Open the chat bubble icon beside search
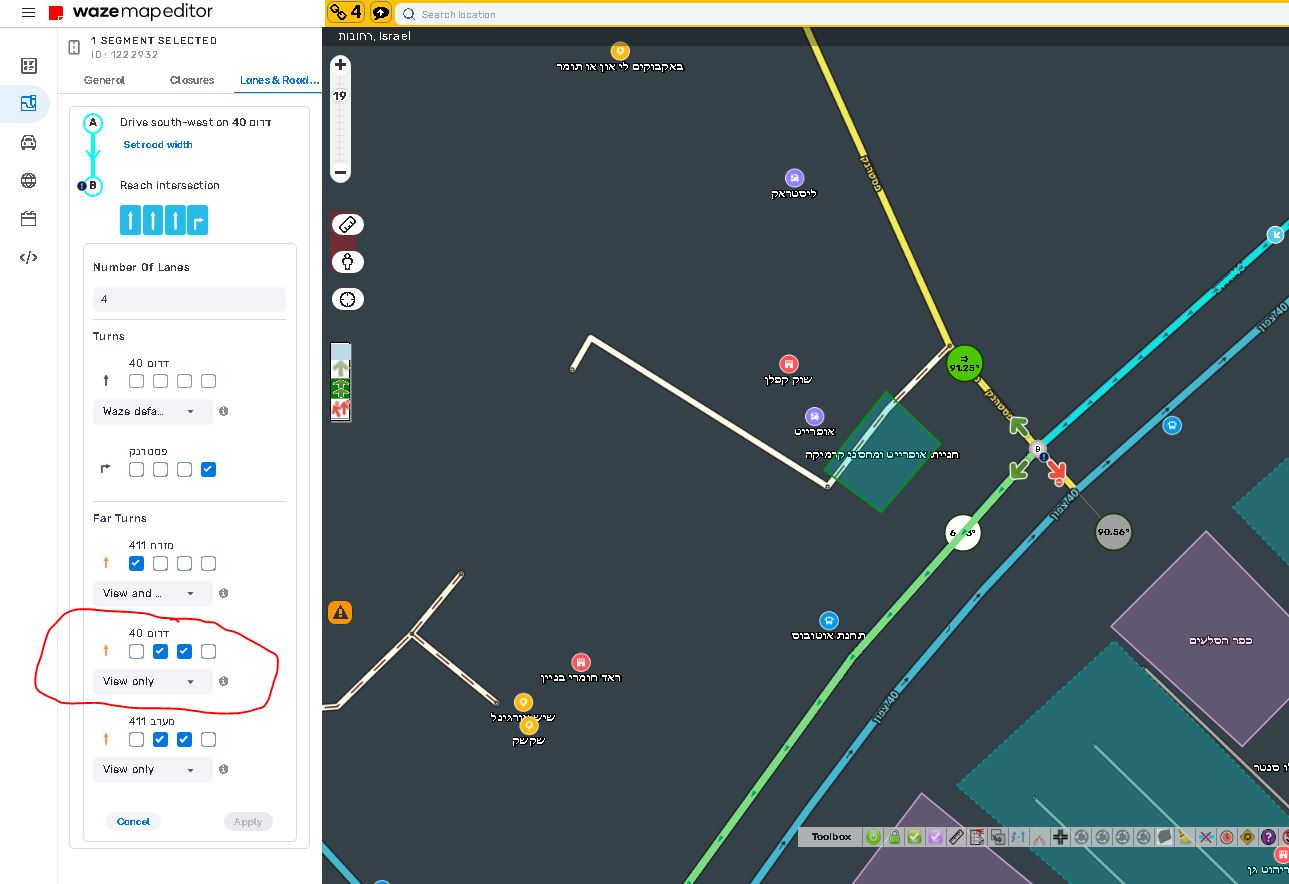The width and height of the screenshot is (1289, 884). [x=381, y=13]
